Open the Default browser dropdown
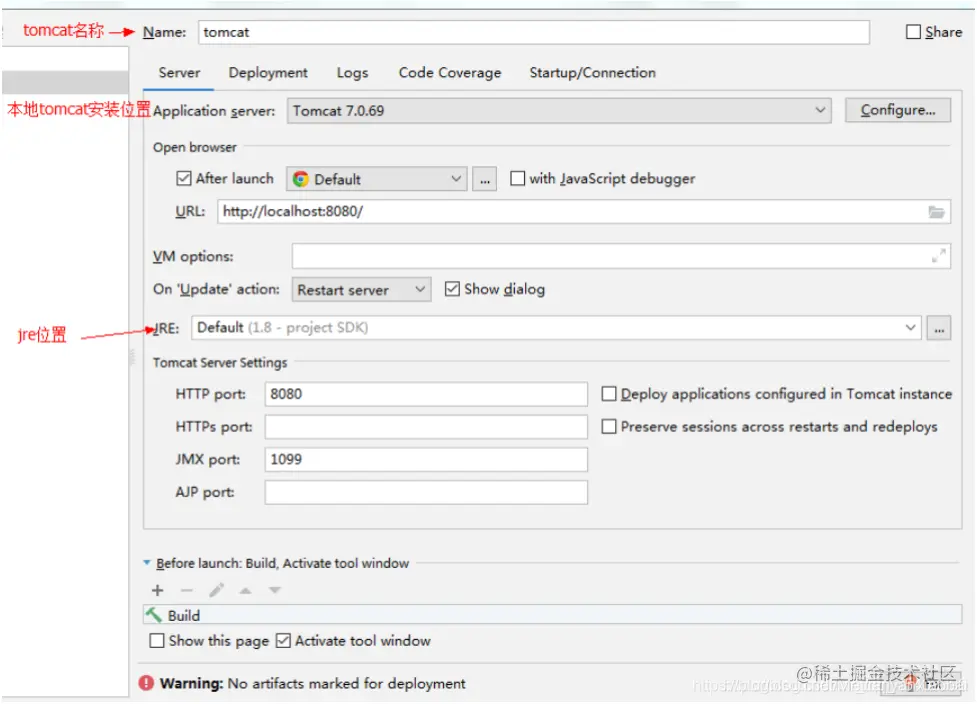This screenshot has width=977, height=704. [376, 179]
